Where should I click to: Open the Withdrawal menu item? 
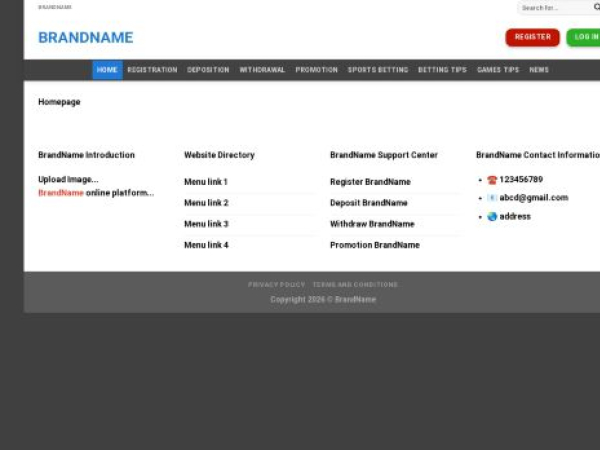pos(262,70)
